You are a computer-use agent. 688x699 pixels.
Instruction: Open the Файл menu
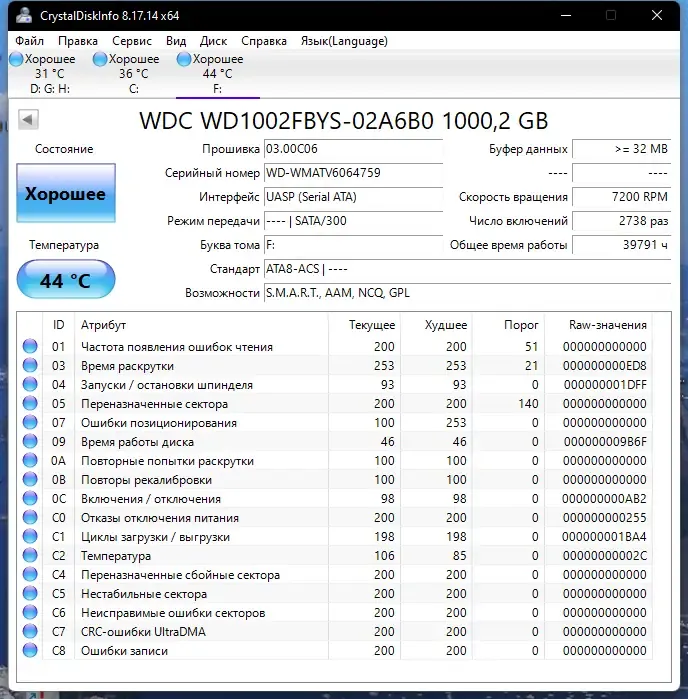point(29,41)
